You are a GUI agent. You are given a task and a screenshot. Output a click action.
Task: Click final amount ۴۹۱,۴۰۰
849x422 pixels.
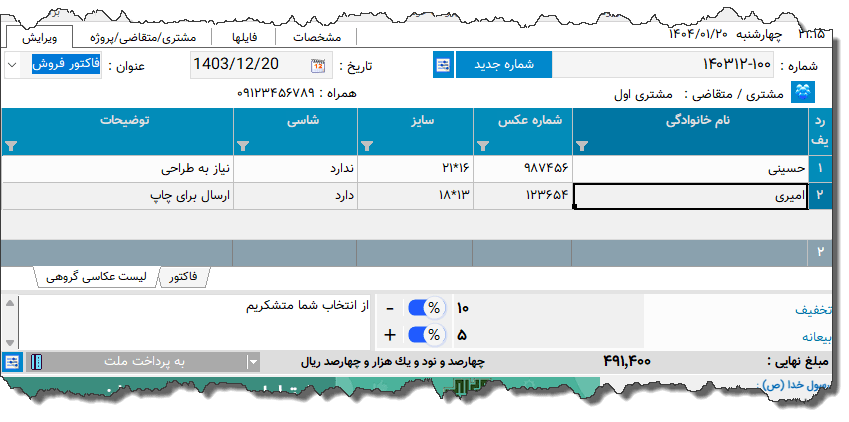[x=627, y=361]
